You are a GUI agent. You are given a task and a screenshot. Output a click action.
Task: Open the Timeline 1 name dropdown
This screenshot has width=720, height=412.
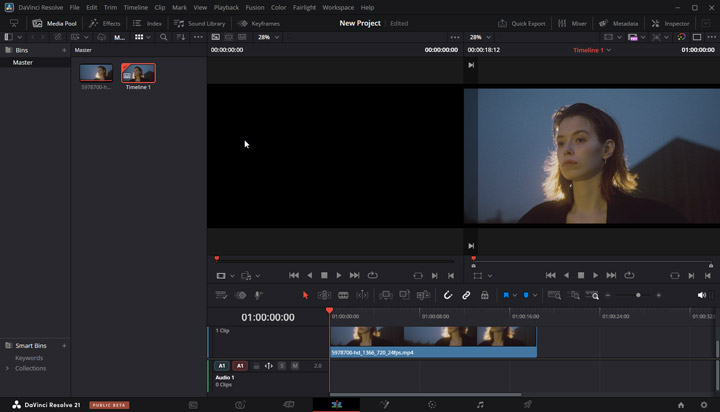coord(592,50)
